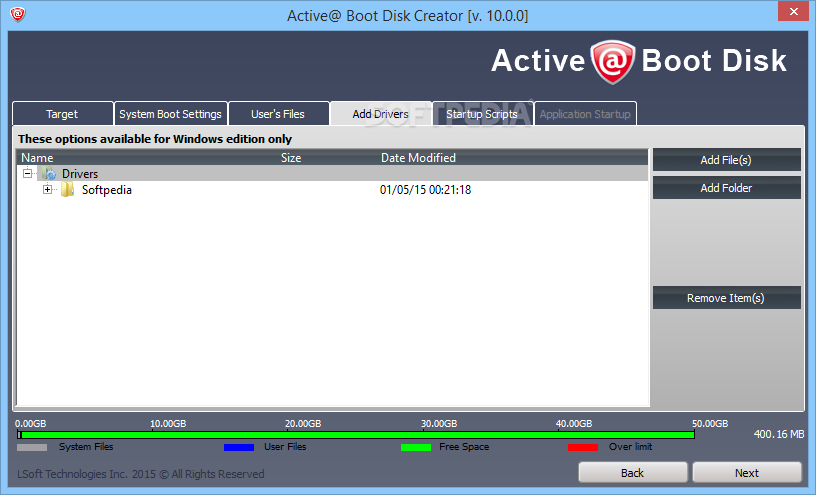Screen dimensions: 816x495
Task: Click the 50.00GB scale label
Action: click(x=710, y=423)
